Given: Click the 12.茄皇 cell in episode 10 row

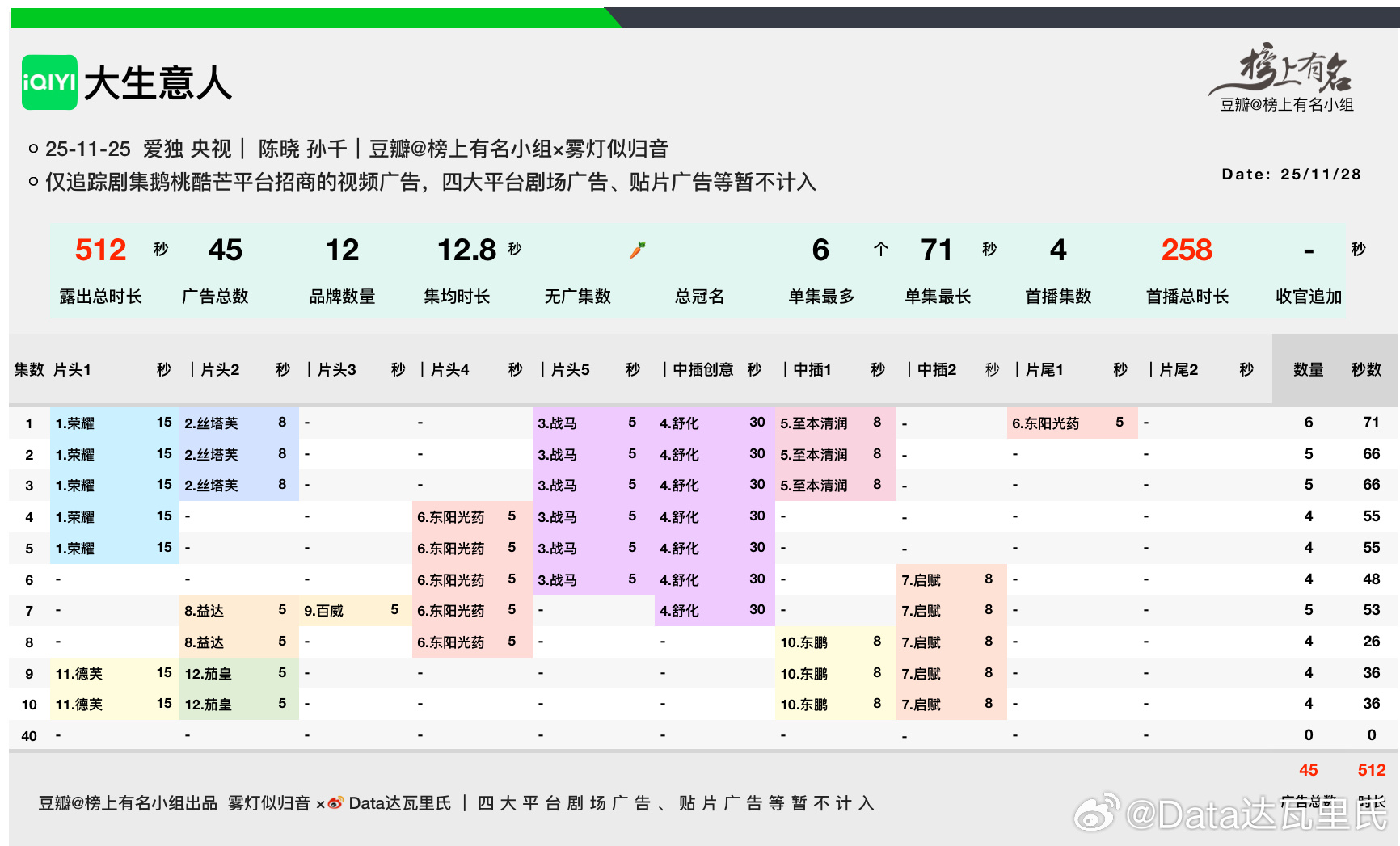Looking at the screenshot, I should 239,704.
